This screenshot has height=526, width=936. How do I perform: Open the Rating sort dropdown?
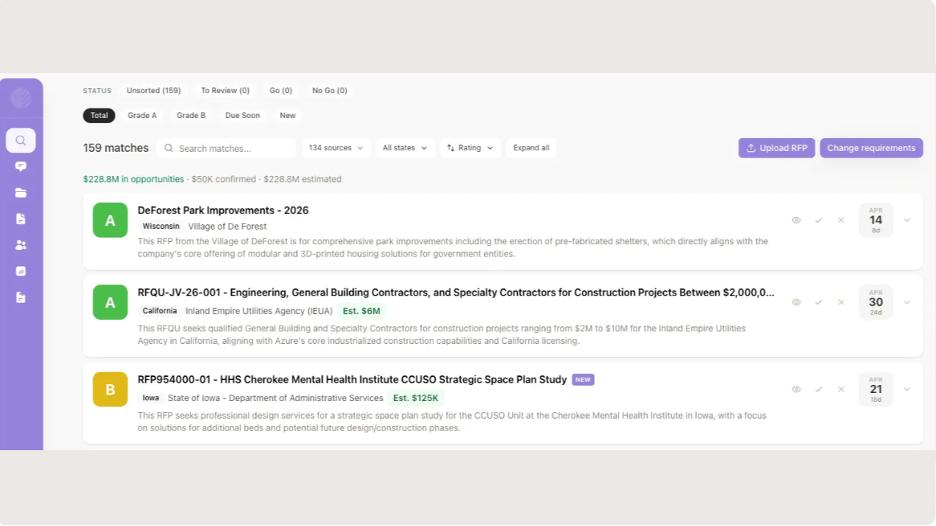[470, 148]
